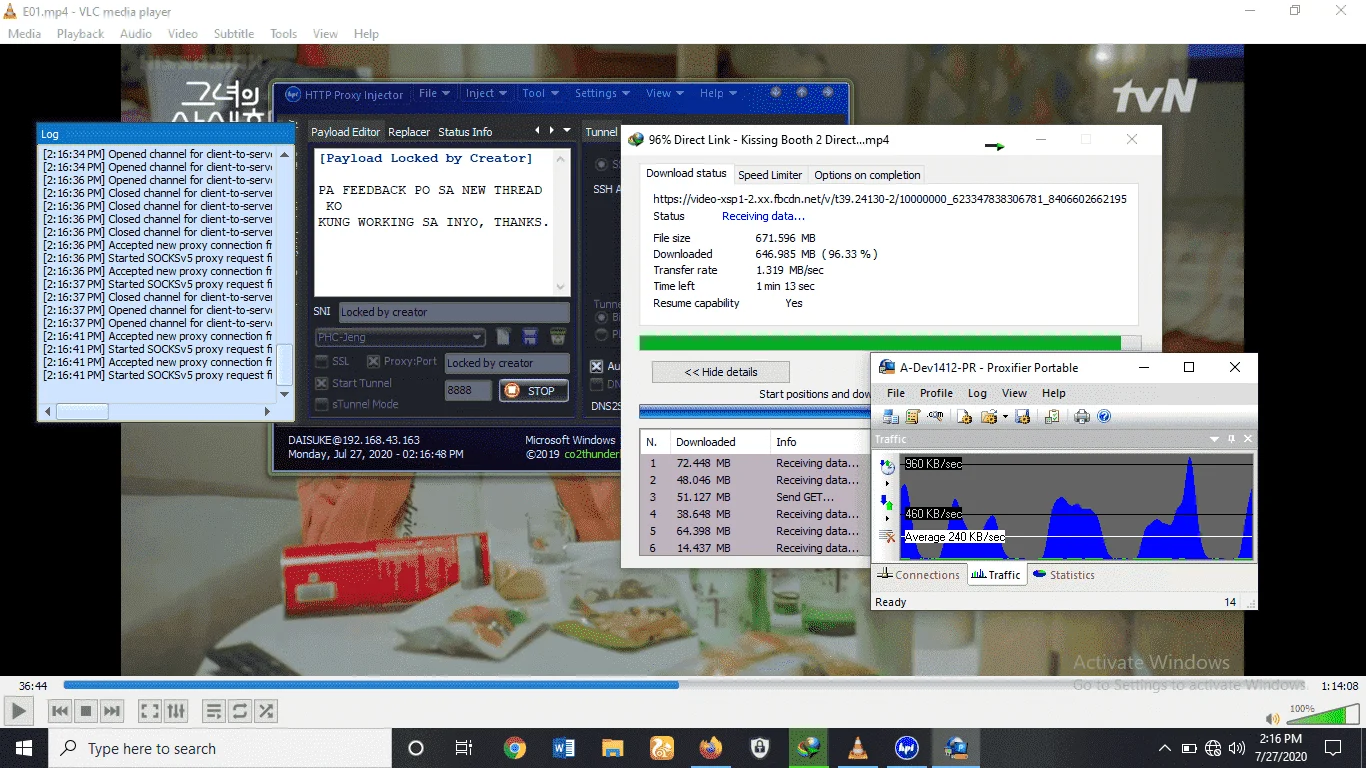
Task: Switch to the Status Info tab
Action: pos(465,132)
